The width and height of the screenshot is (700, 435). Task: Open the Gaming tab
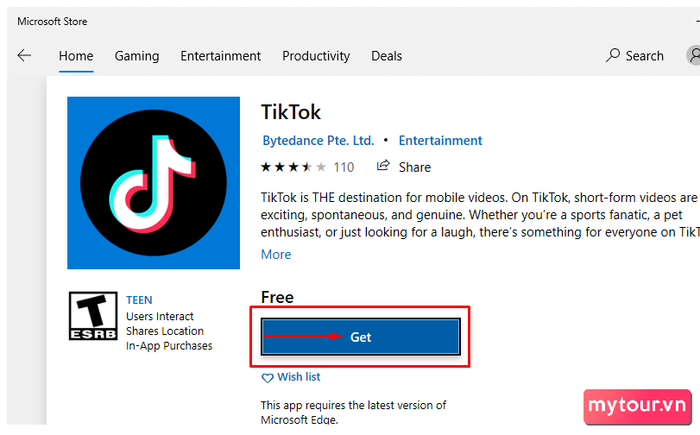click(x=137, y=56)
